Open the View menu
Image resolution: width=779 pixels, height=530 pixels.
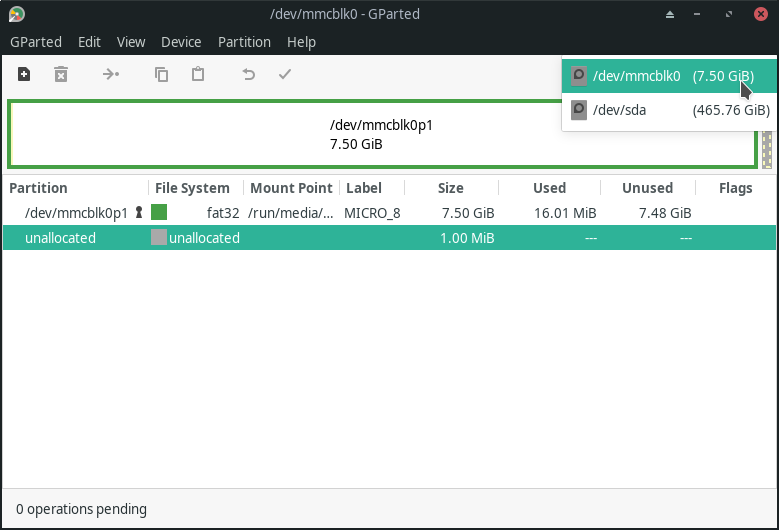pyautogui.click(x=131, y=42)
